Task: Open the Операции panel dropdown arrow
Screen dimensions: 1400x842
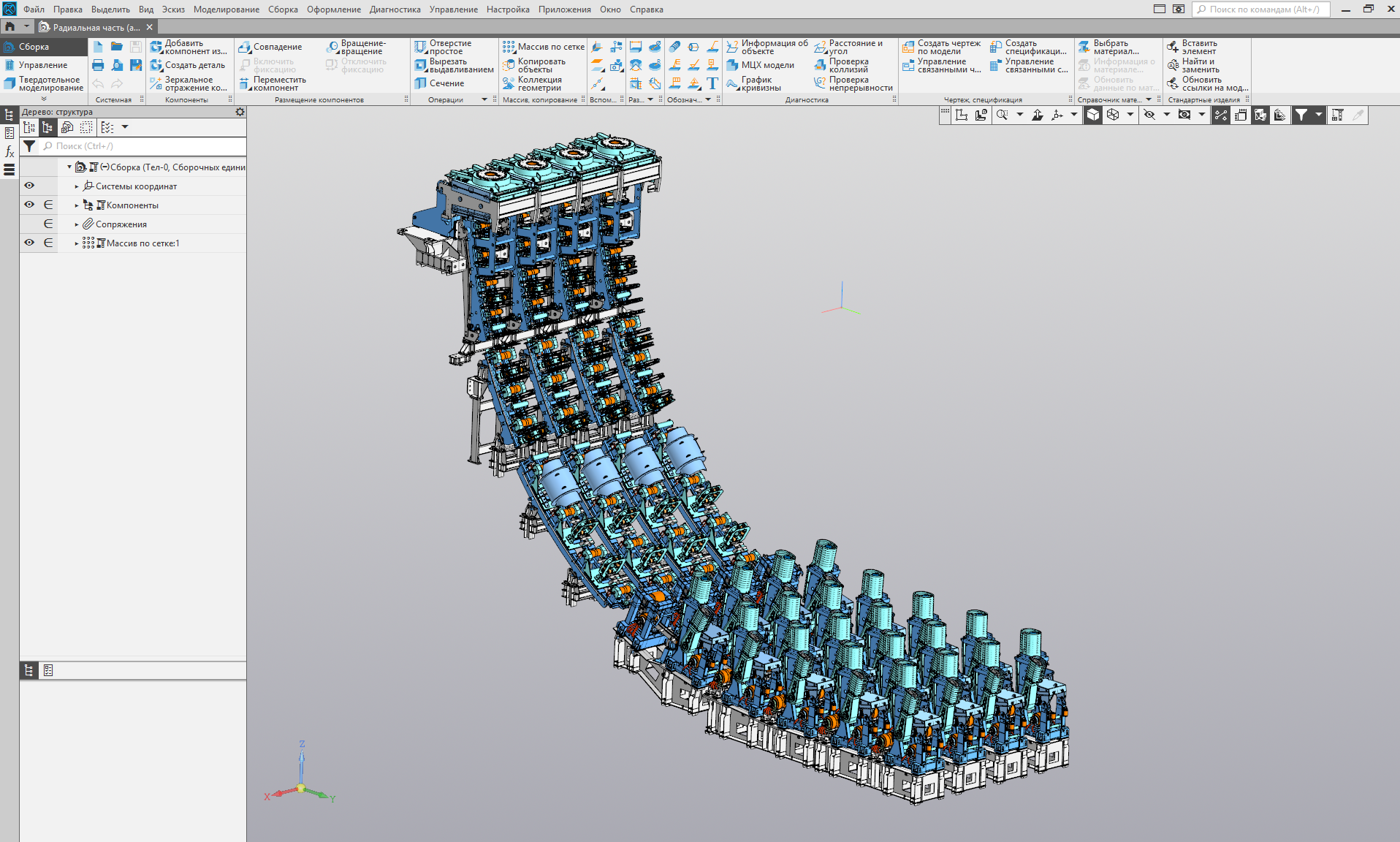Action: point(484,99)
